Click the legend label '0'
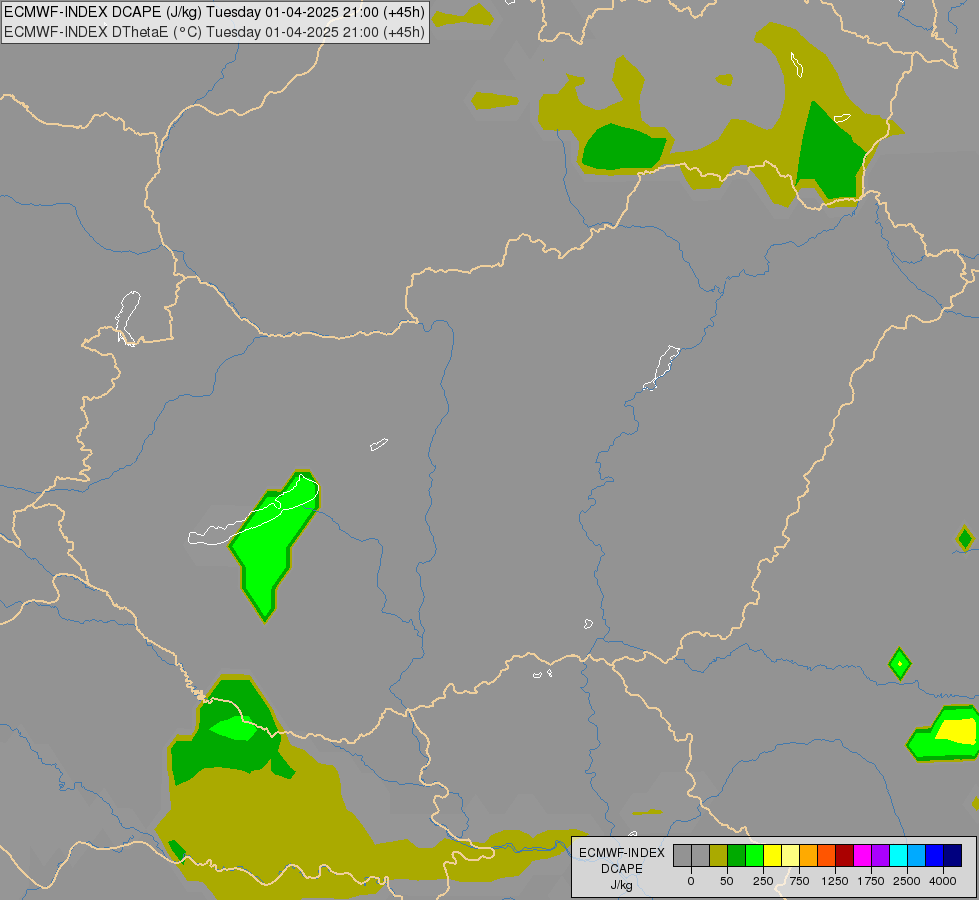This screenshot has height=900, width=979. point(691,881)
